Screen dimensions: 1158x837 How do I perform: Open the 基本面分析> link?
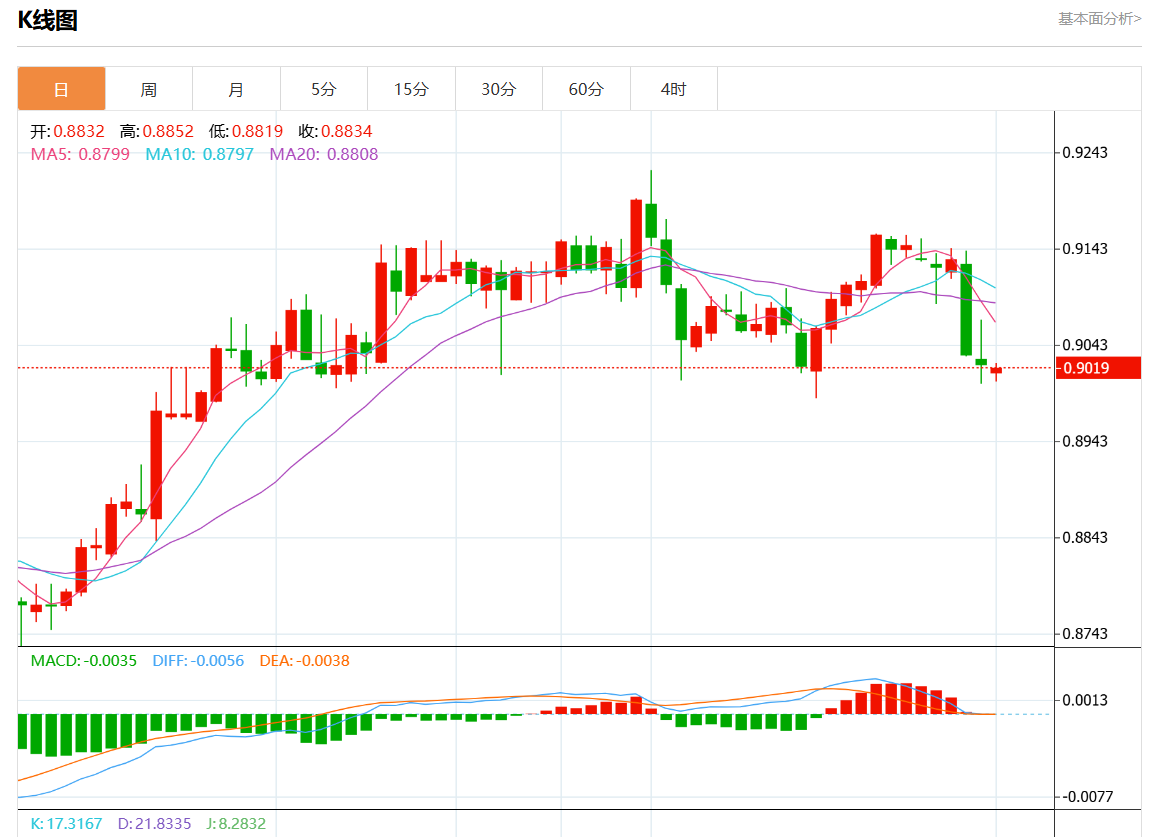pos(1099,18)
